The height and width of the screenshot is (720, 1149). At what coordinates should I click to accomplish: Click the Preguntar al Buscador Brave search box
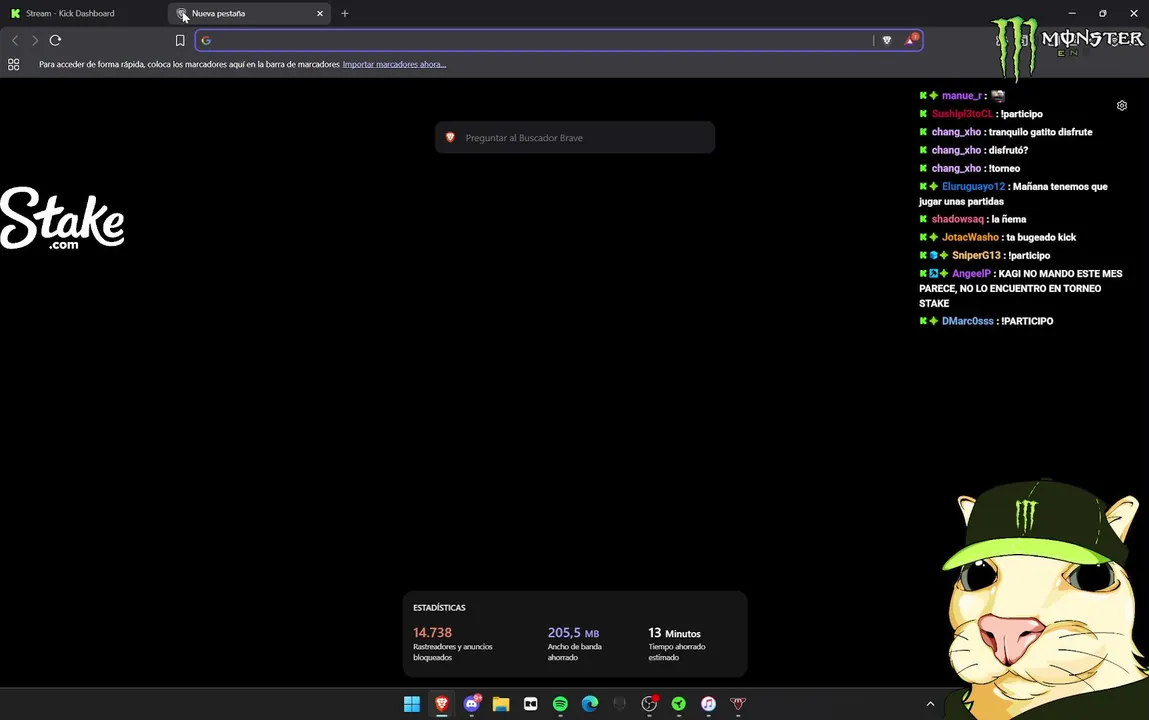pos(574,138)
